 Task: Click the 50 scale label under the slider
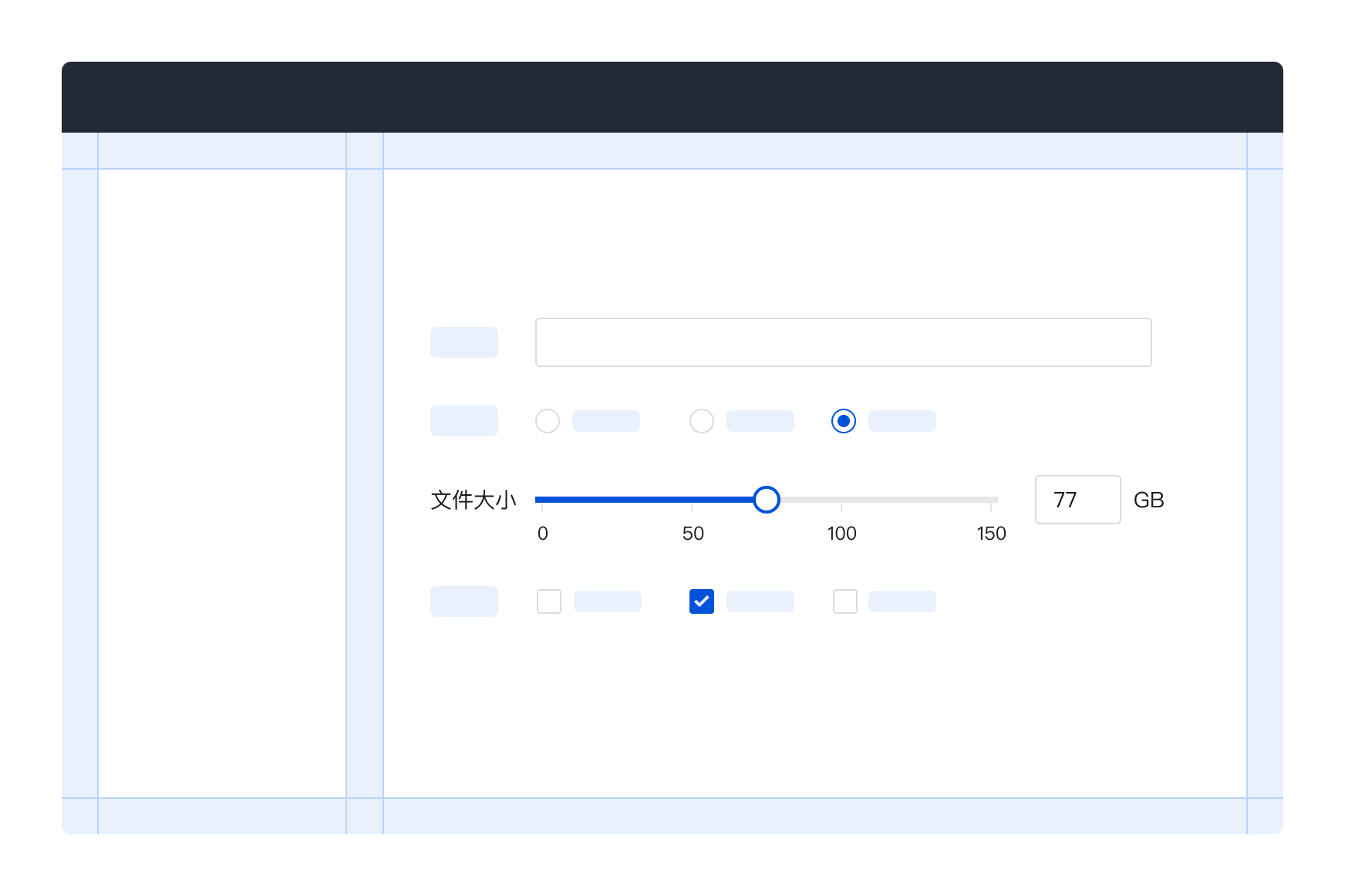pyautogui.click(x=693, y=533)
